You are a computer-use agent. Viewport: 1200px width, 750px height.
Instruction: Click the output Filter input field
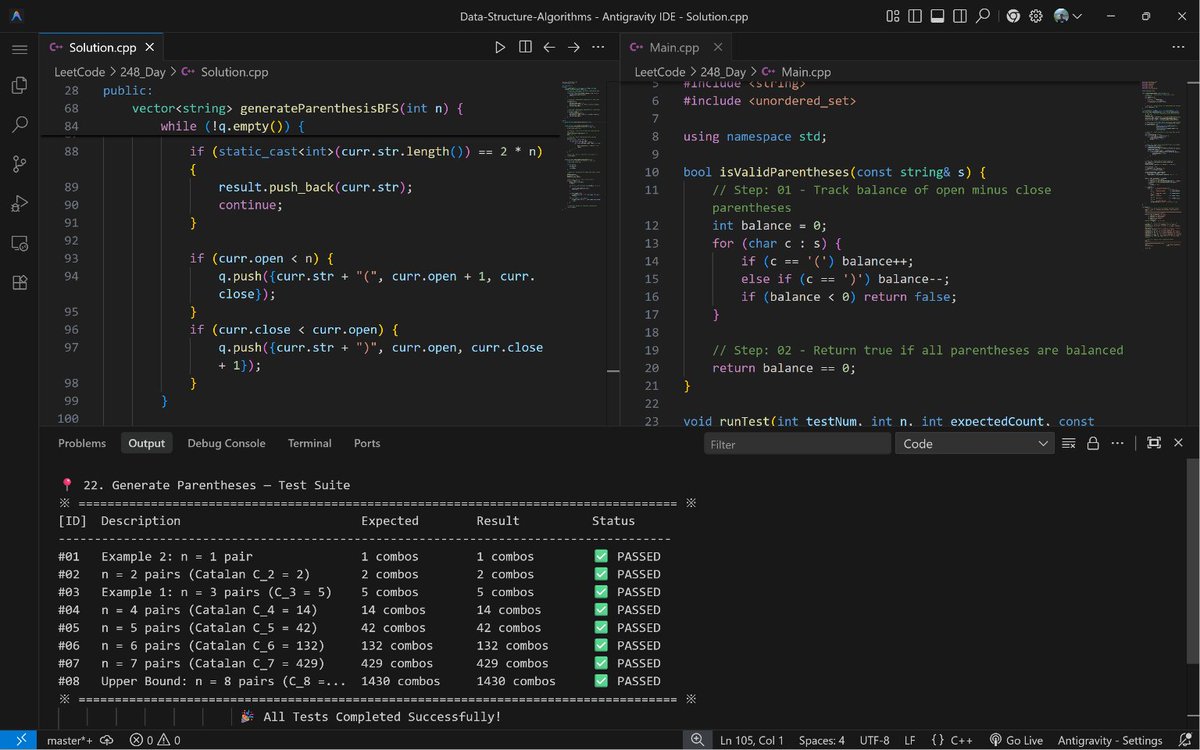(797, 444)
